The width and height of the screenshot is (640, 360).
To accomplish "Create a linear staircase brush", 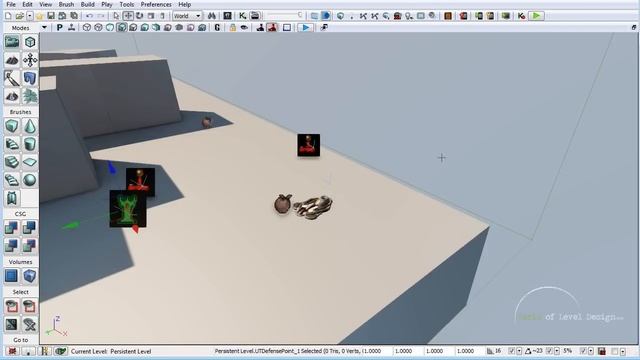I will click(12, 162).
